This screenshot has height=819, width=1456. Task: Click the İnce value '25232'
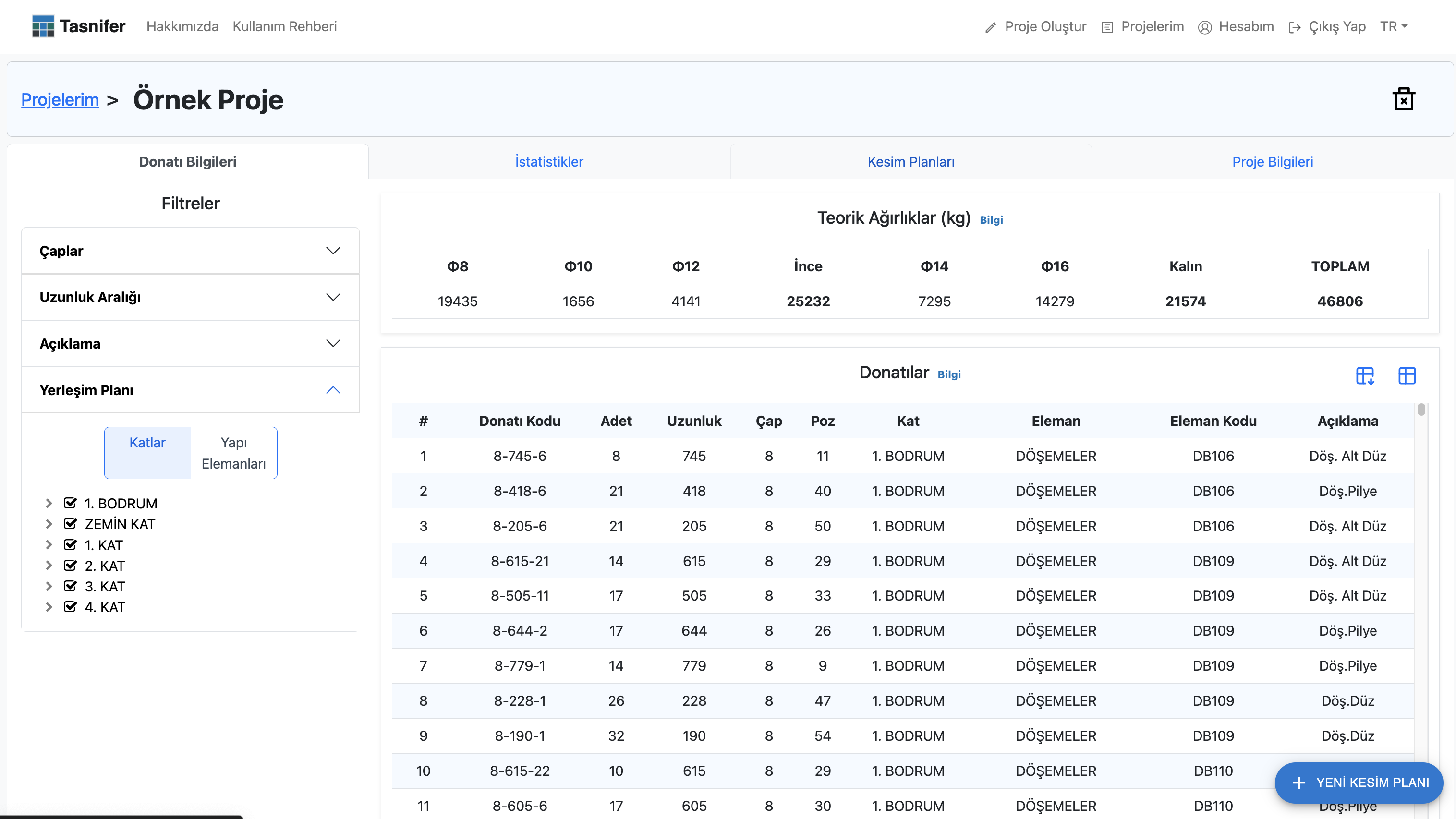808,301
